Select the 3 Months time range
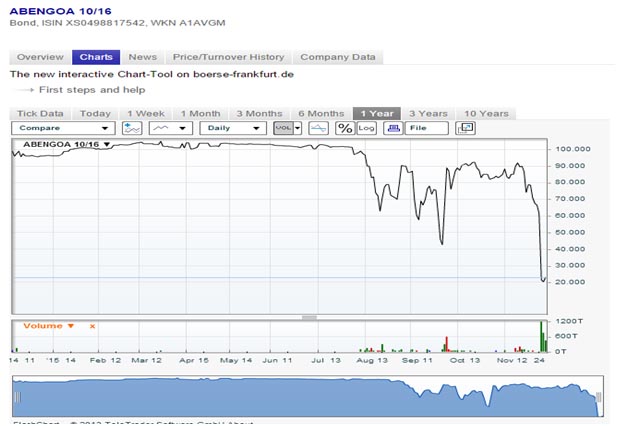 [259, 114]
